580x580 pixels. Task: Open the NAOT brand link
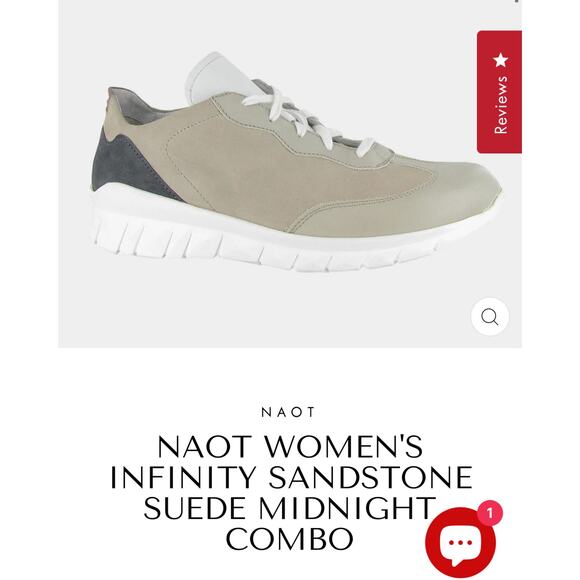pos(288,412)
